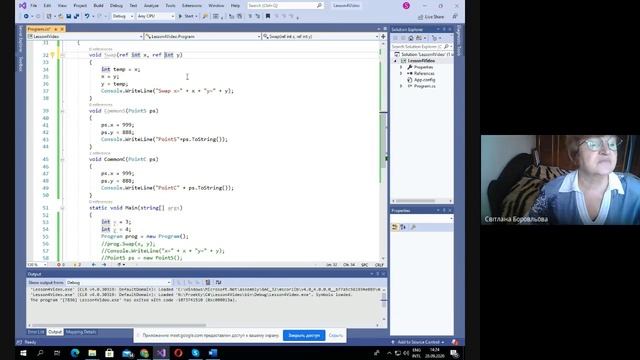Viewport: 640px width, 360px height.
Task: Open the editor zoom percentage dropdown
Action: point(37,264)
